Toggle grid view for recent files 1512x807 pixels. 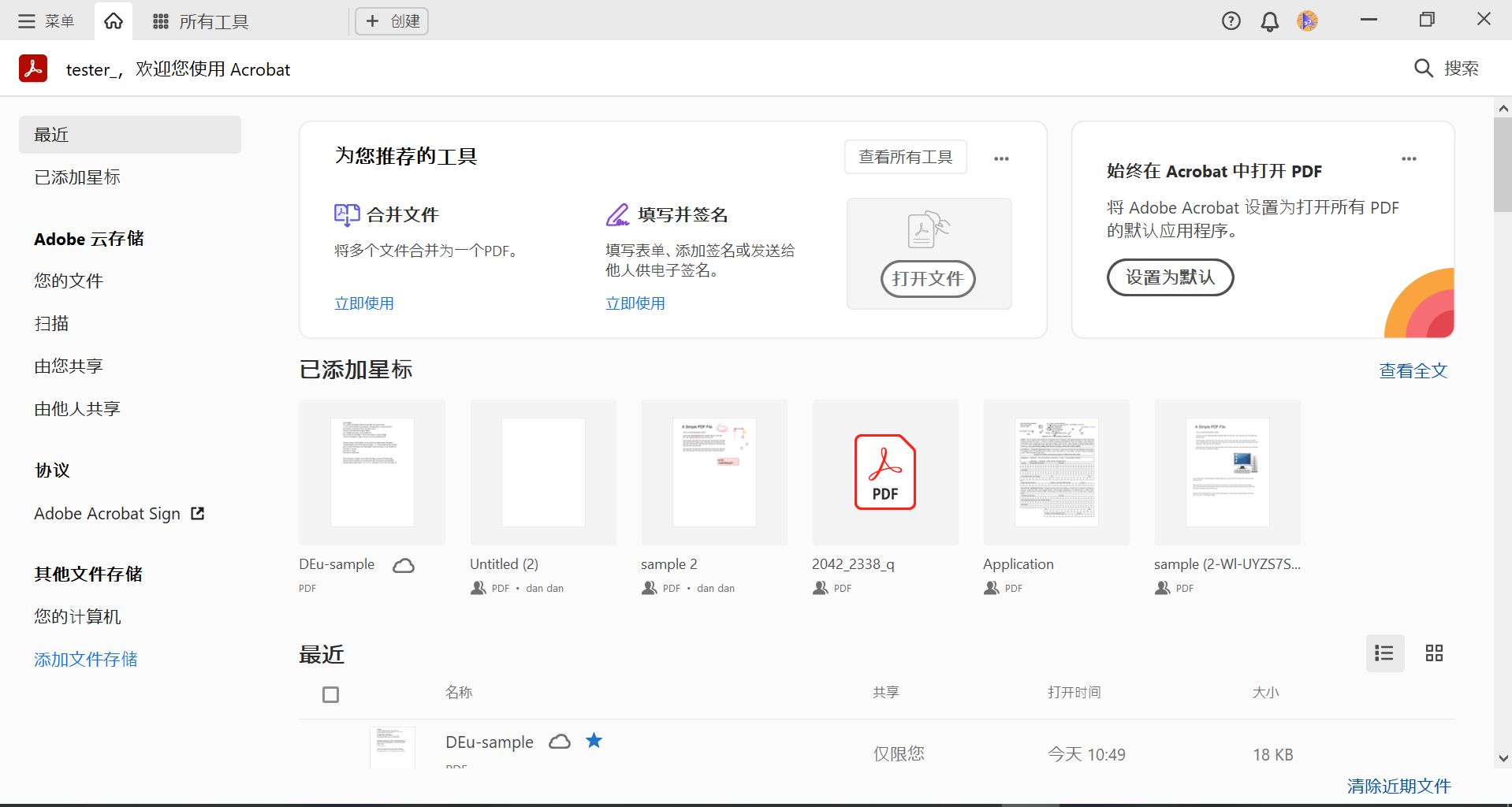click(1434, 653)
